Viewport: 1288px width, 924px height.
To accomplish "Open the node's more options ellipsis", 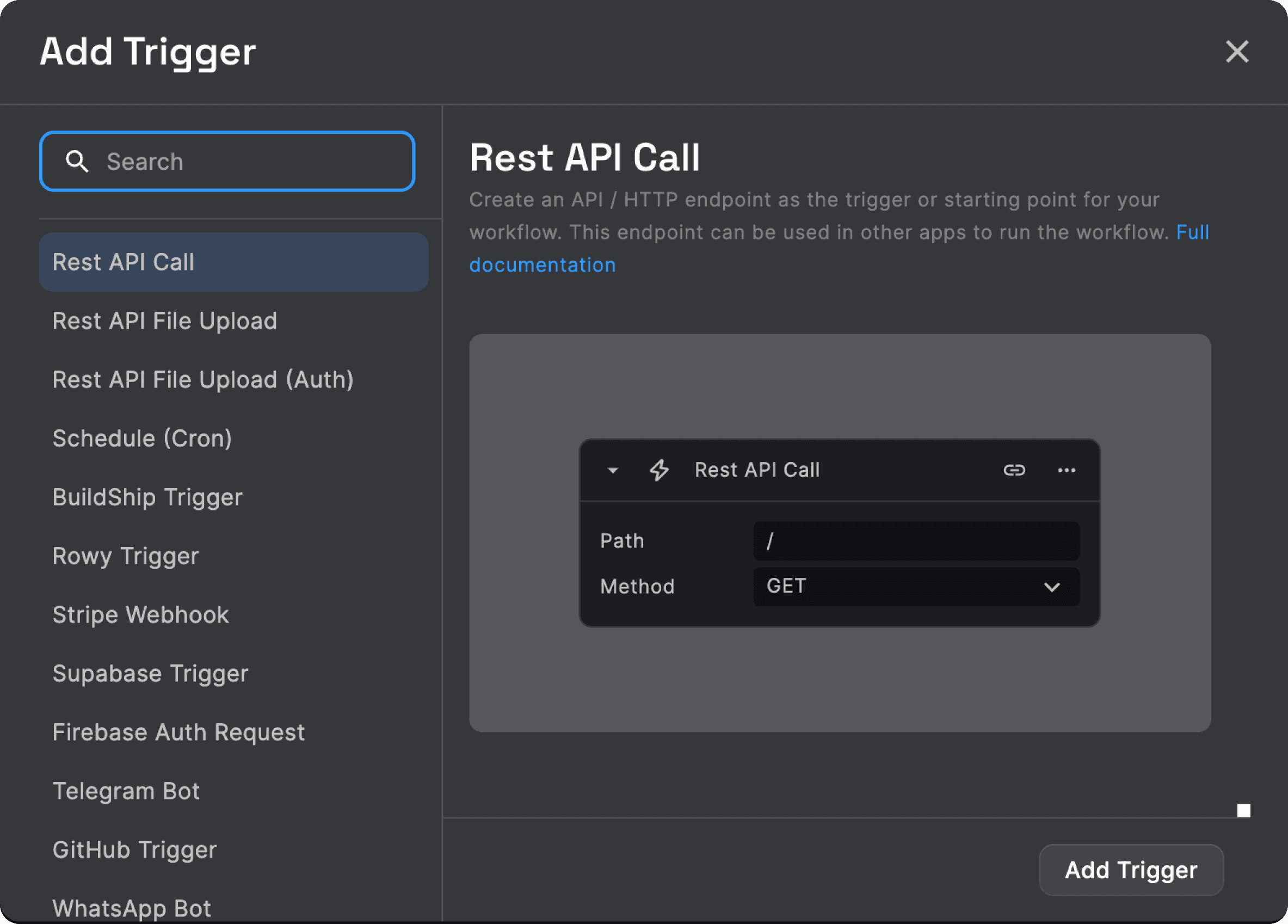I will coord(1067,470).
